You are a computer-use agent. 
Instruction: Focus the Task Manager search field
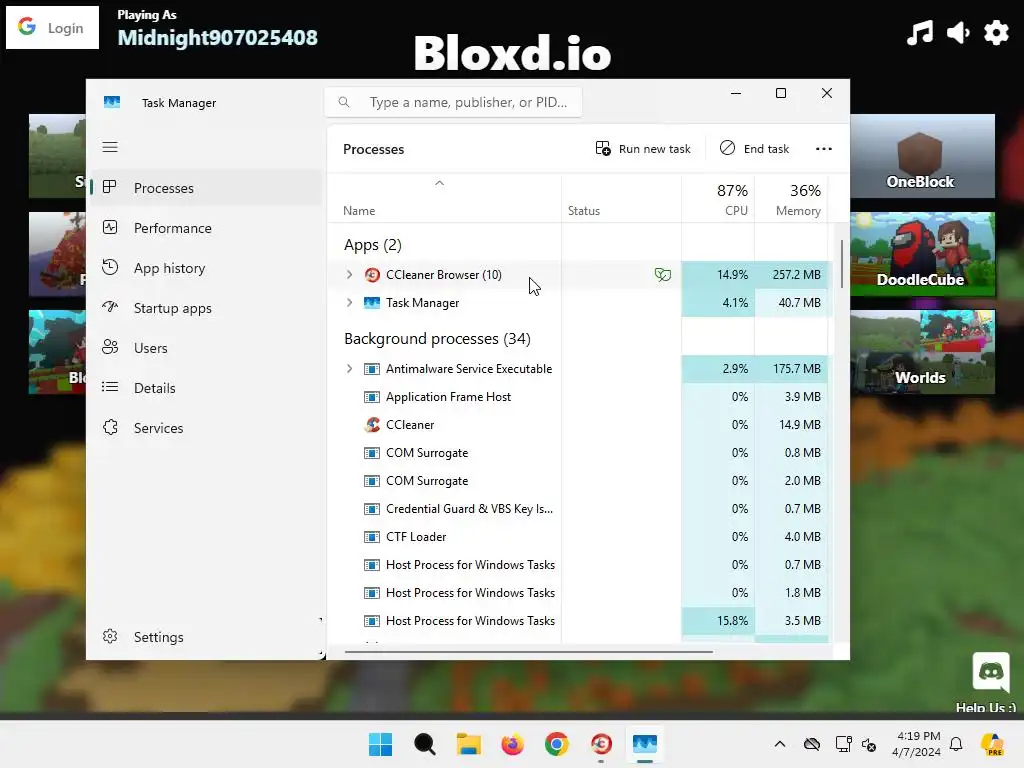(x=453, y=102)
